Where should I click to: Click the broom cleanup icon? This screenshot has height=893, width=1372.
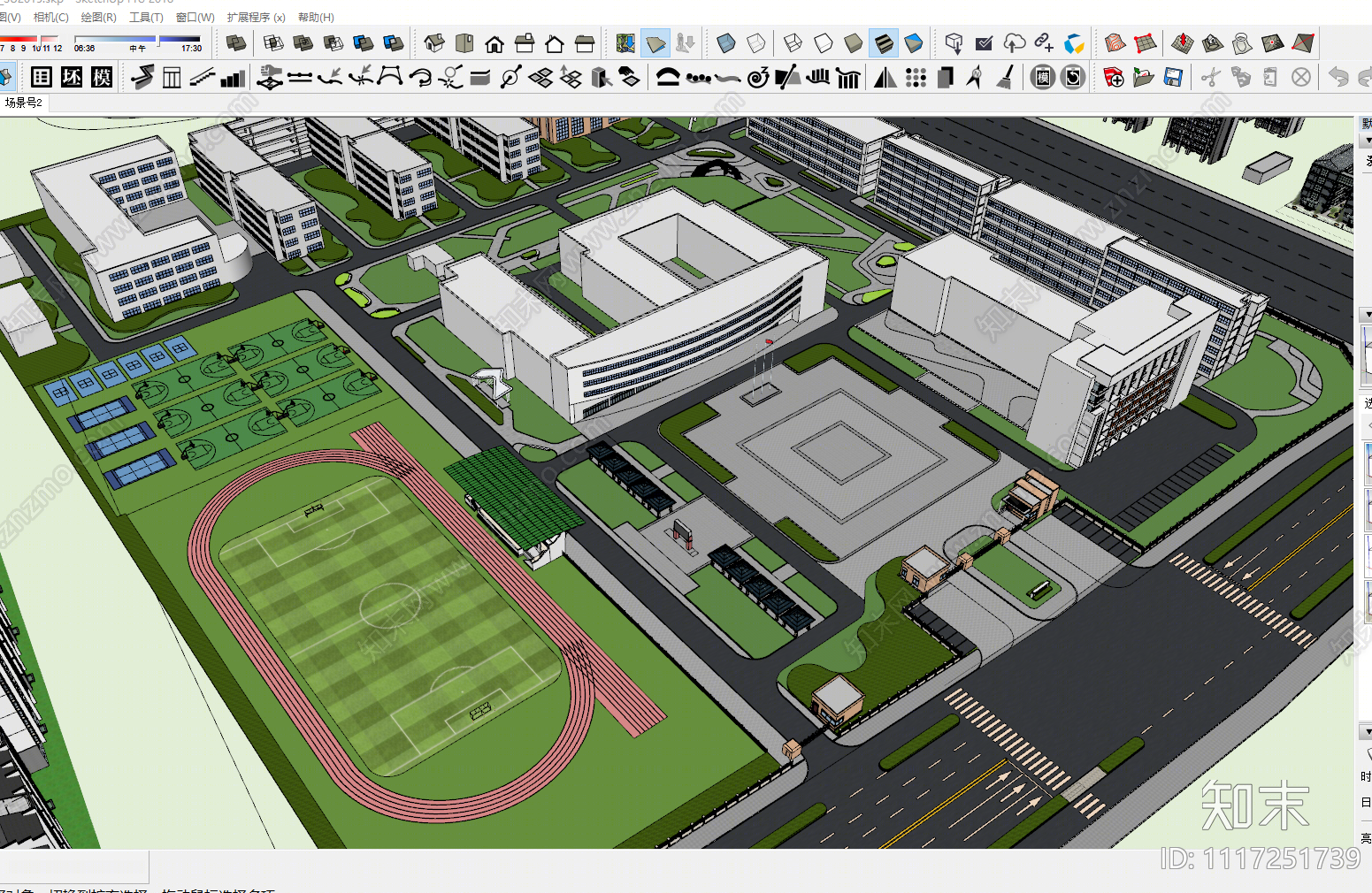tap(1005, 78)
